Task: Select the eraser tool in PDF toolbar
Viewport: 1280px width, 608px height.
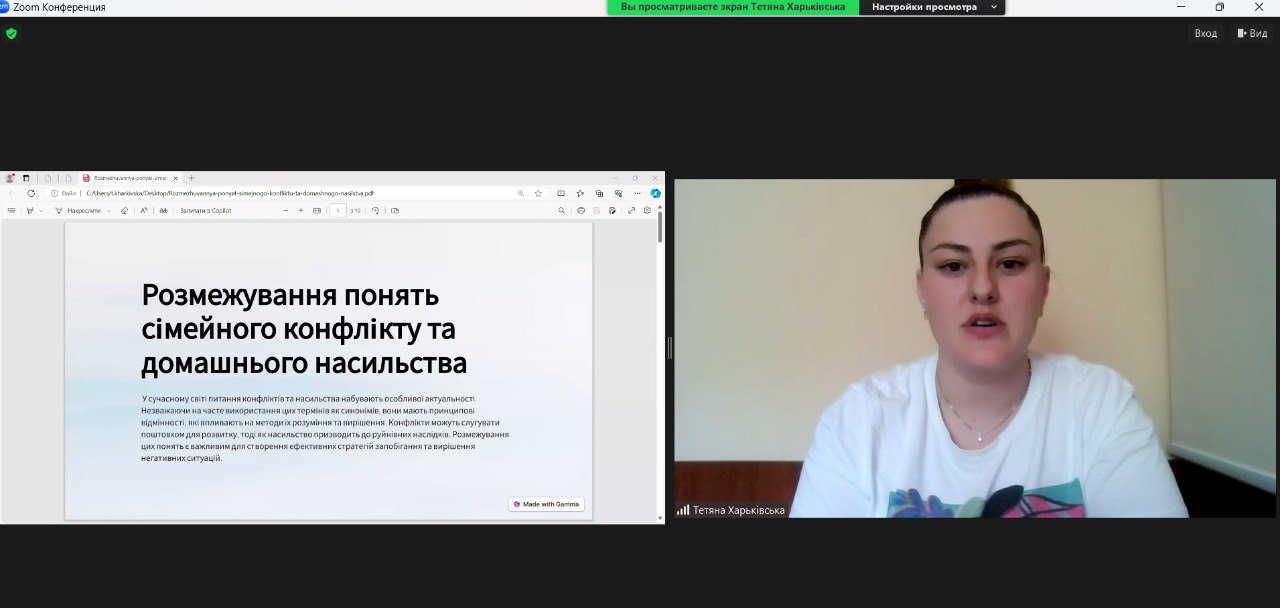Action: point(124,211)
